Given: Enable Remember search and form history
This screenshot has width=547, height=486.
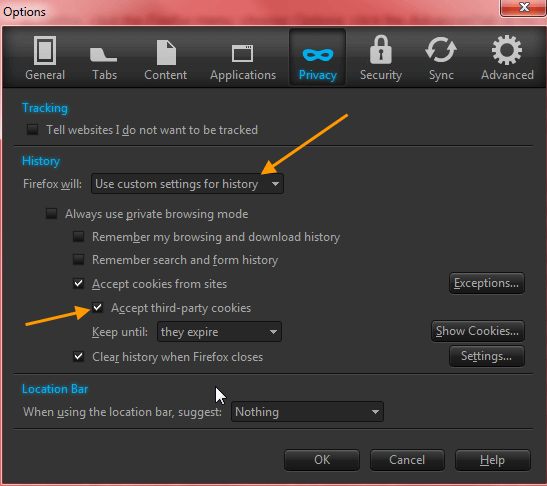Looking at the screenshot, I should tap(78, 260).
